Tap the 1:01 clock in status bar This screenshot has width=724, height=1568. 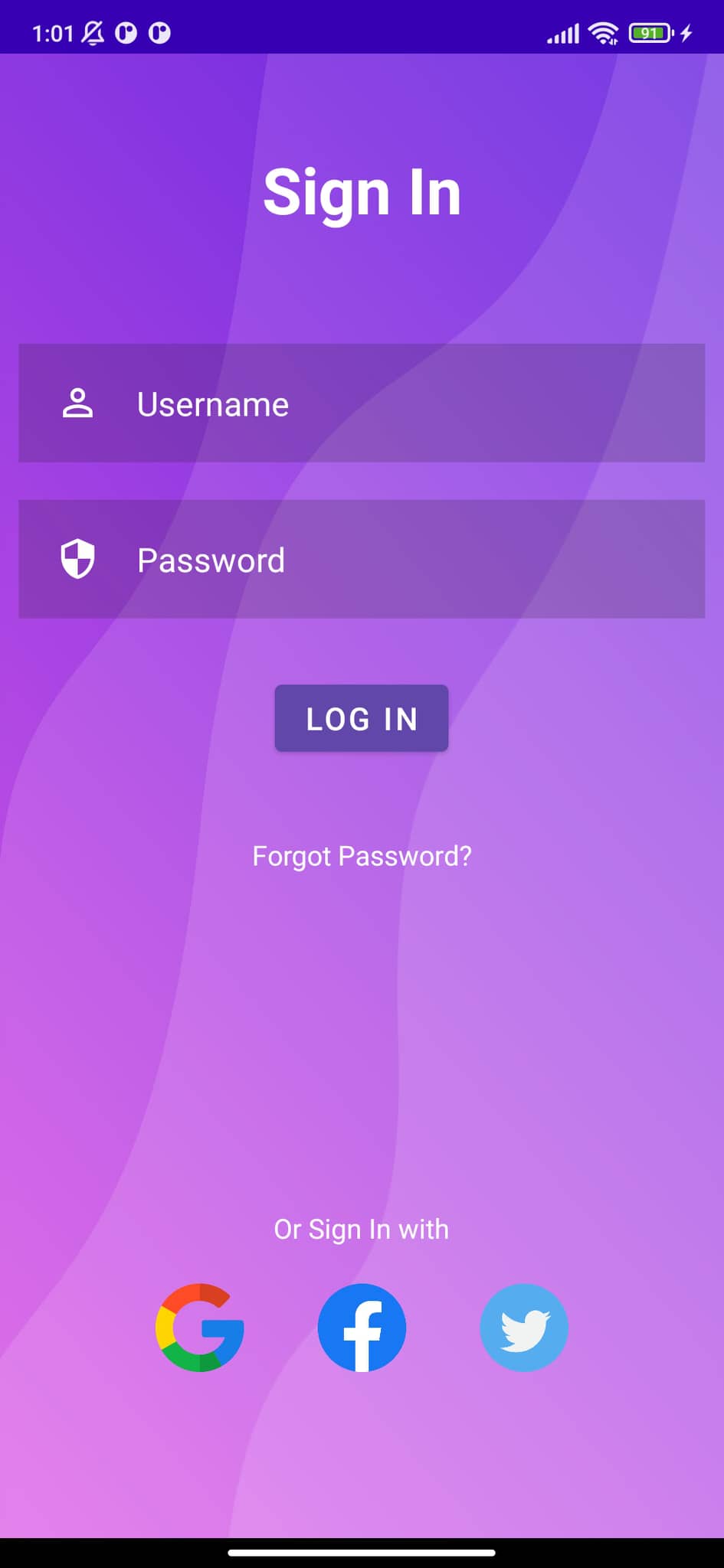pos(53,34)
